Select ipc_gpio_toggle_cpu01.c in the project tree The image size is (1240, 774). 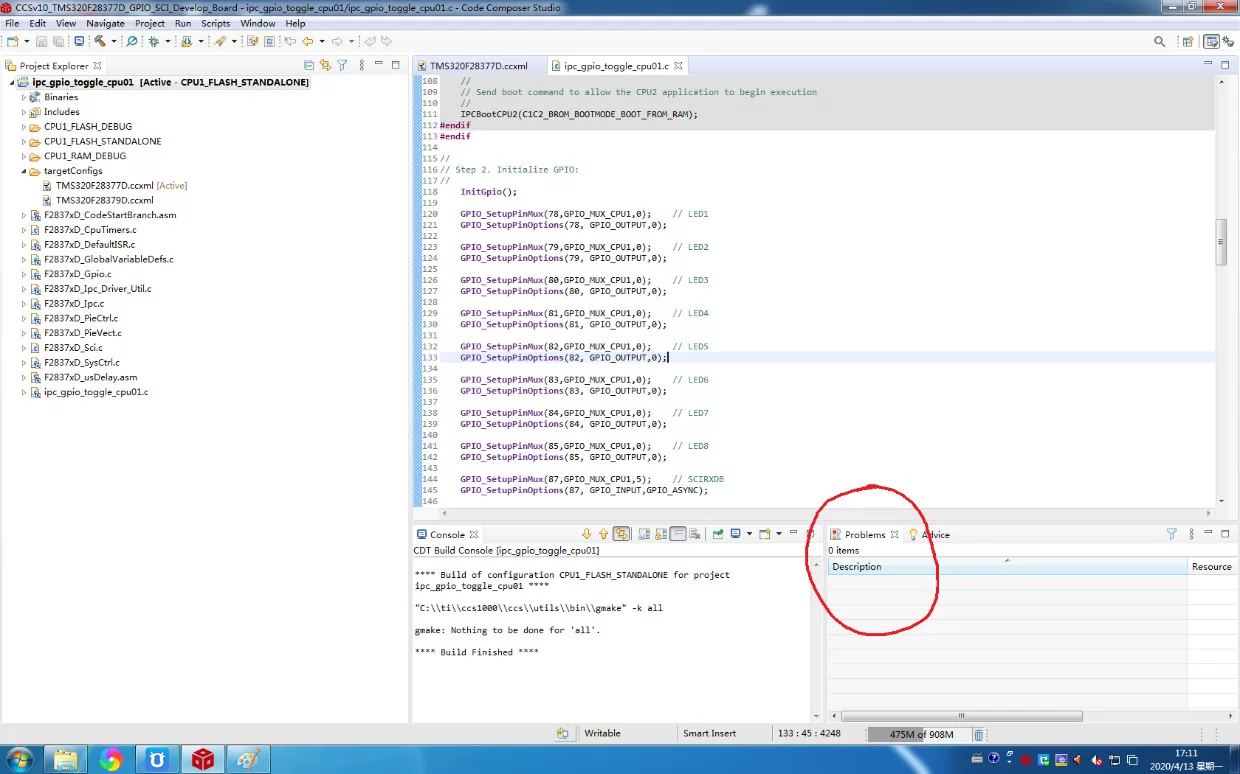click(95, 392)
